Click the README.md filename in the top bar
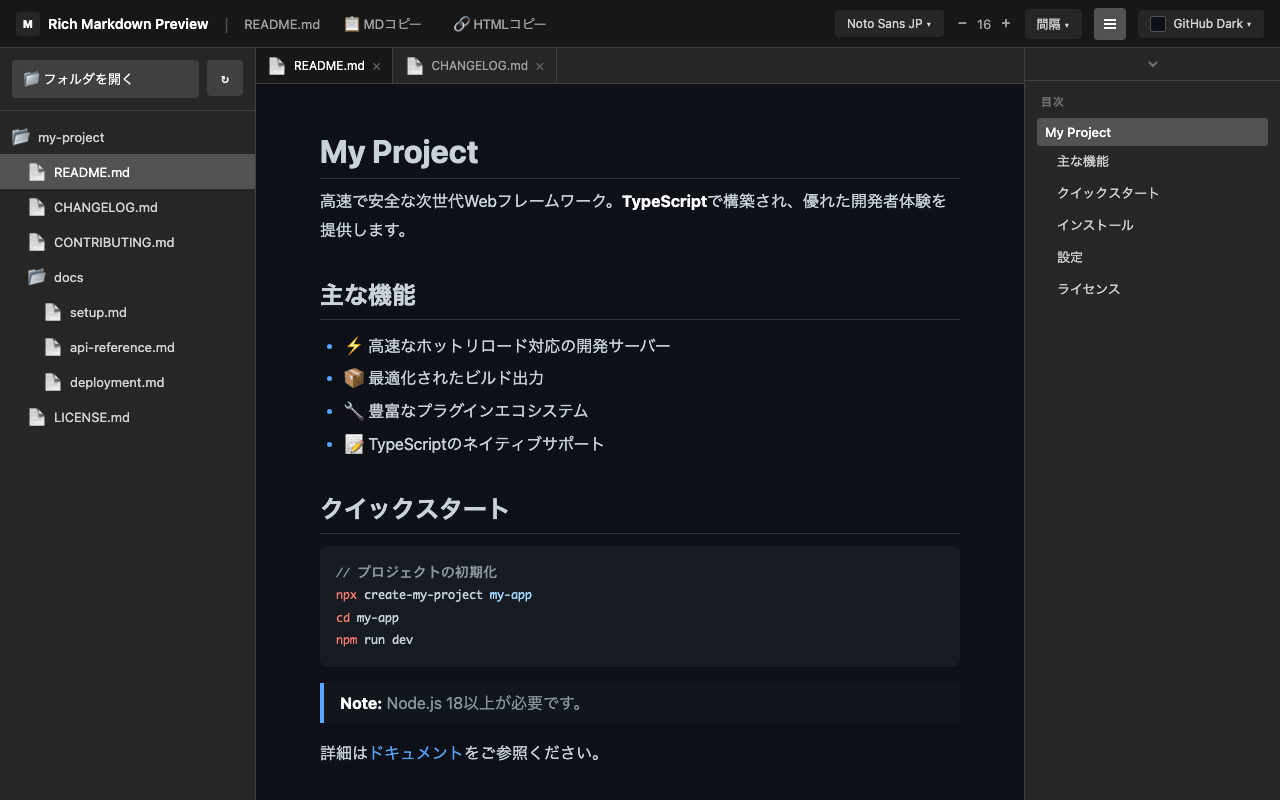This screenshot has width=1280, height=800. 282,24
